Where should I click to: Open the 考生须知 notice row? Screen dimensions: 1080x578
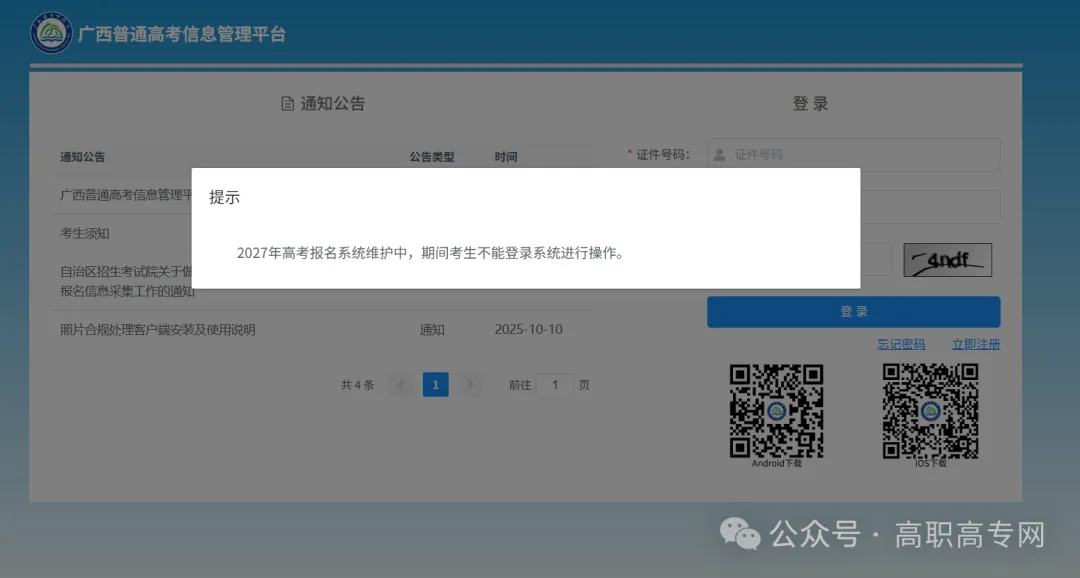pyautogui.click(x=85, y=234)
